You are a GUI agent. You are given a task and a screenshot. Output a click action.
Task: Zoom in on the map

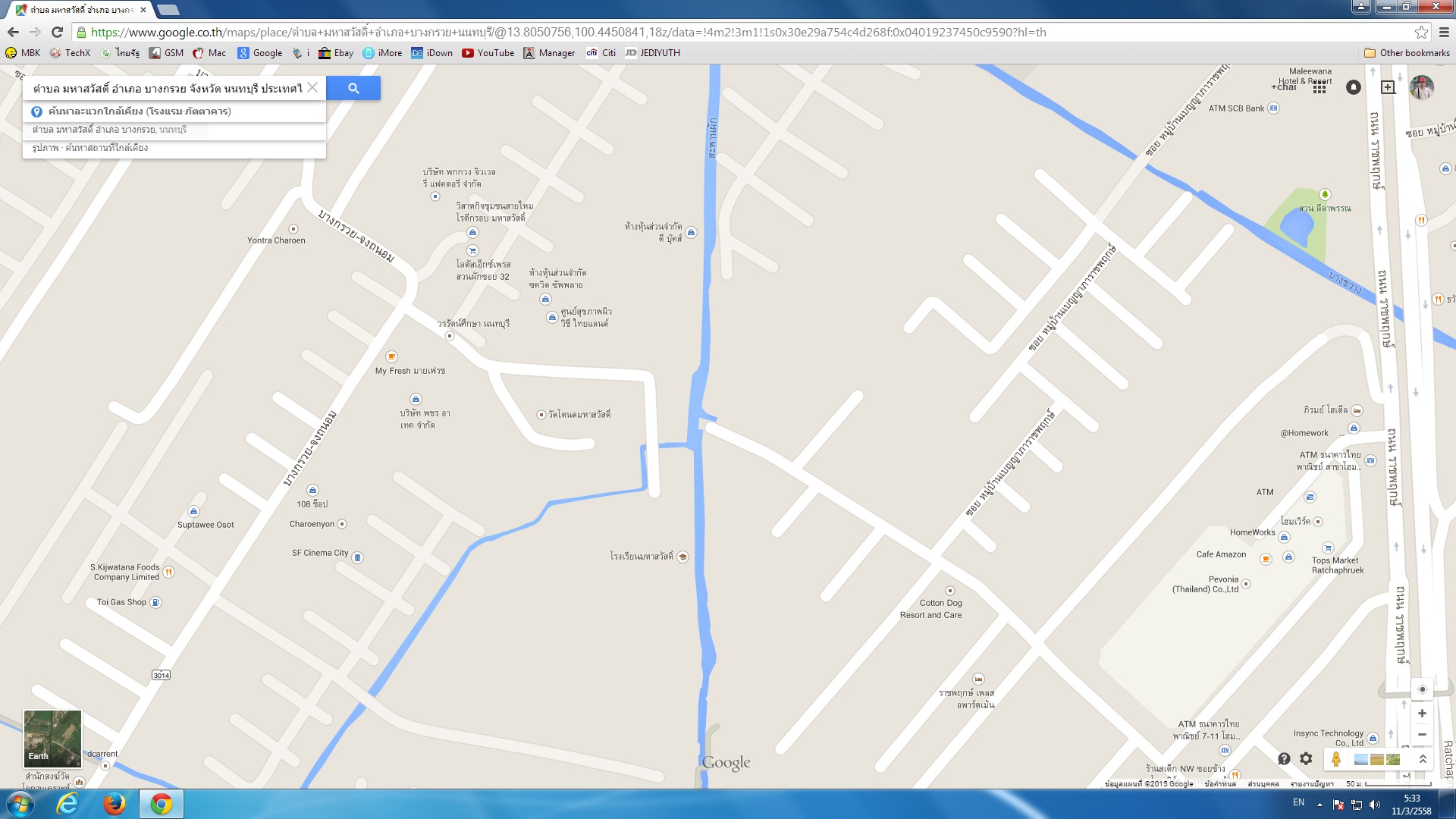[x=1423, y=714]
